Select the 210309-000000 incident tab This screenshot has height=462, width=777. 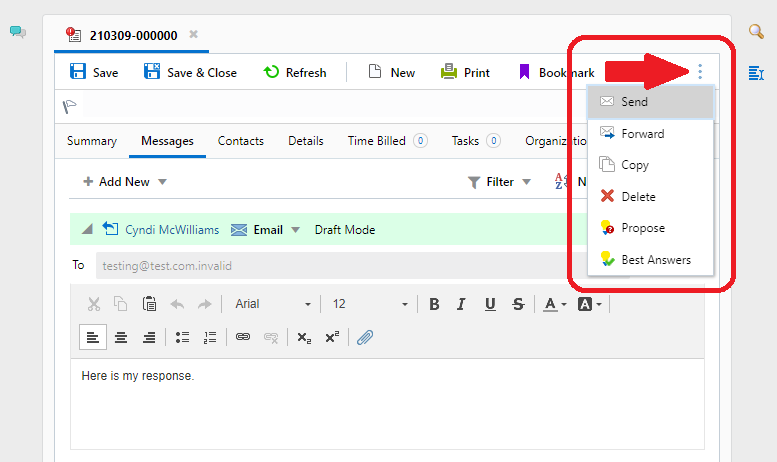point(133,36)
